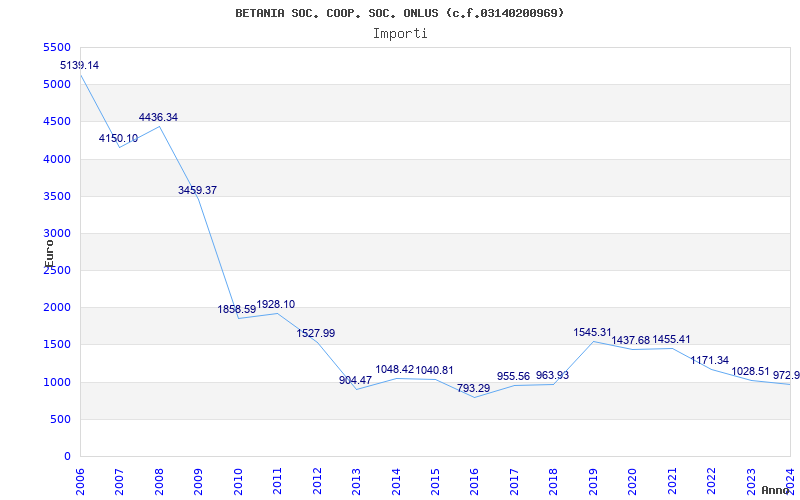This screenshot has width=800, height=500.
Task: Click the y-axis value 2000
Action: coord(57,308)
